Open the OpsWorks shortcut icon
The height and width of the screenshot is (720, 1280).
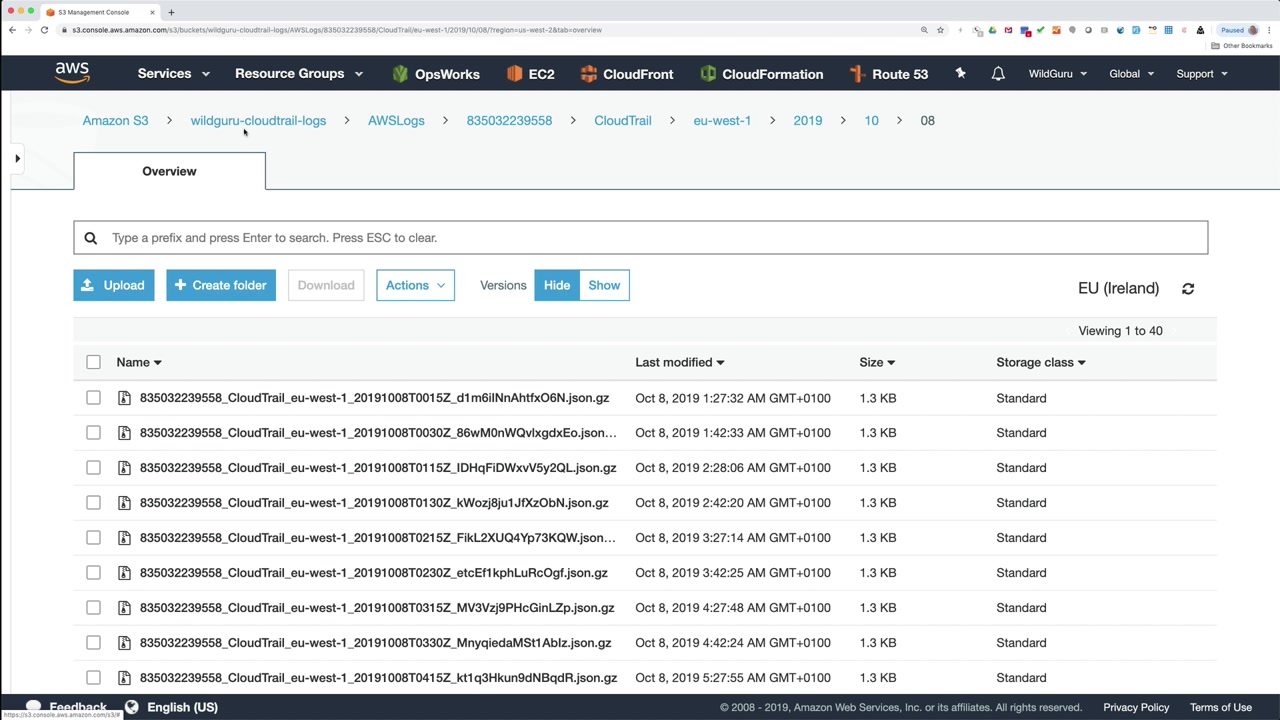(400, 74)
